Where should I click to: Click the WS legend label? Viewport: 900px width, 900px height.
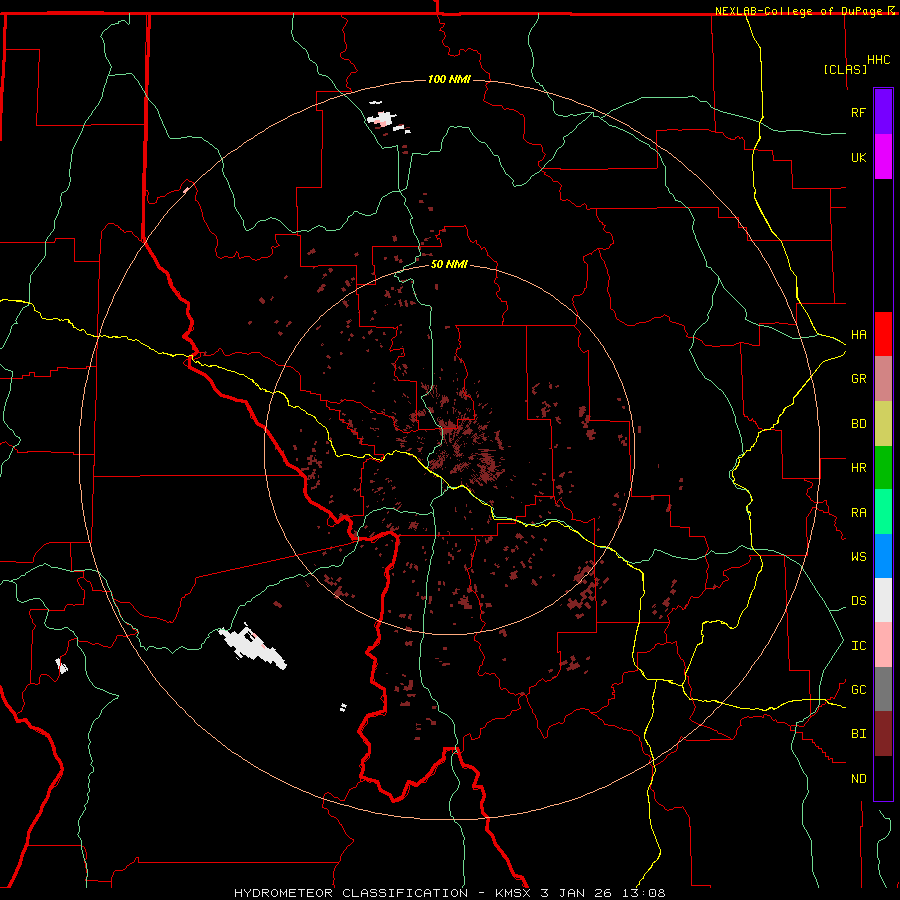[x=858, y=556]
